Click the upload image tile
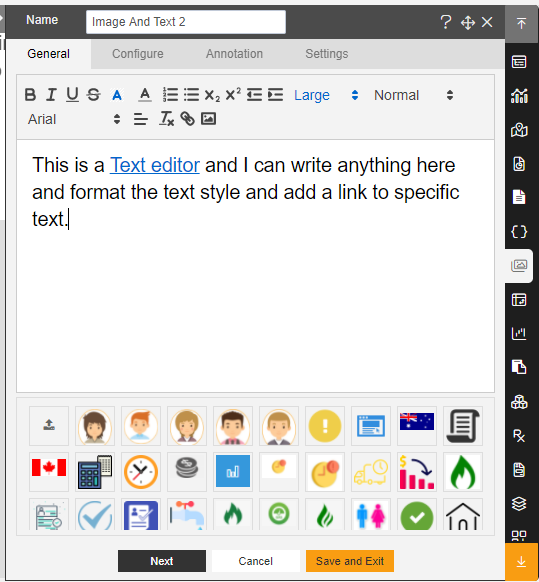 click(49, 426)
